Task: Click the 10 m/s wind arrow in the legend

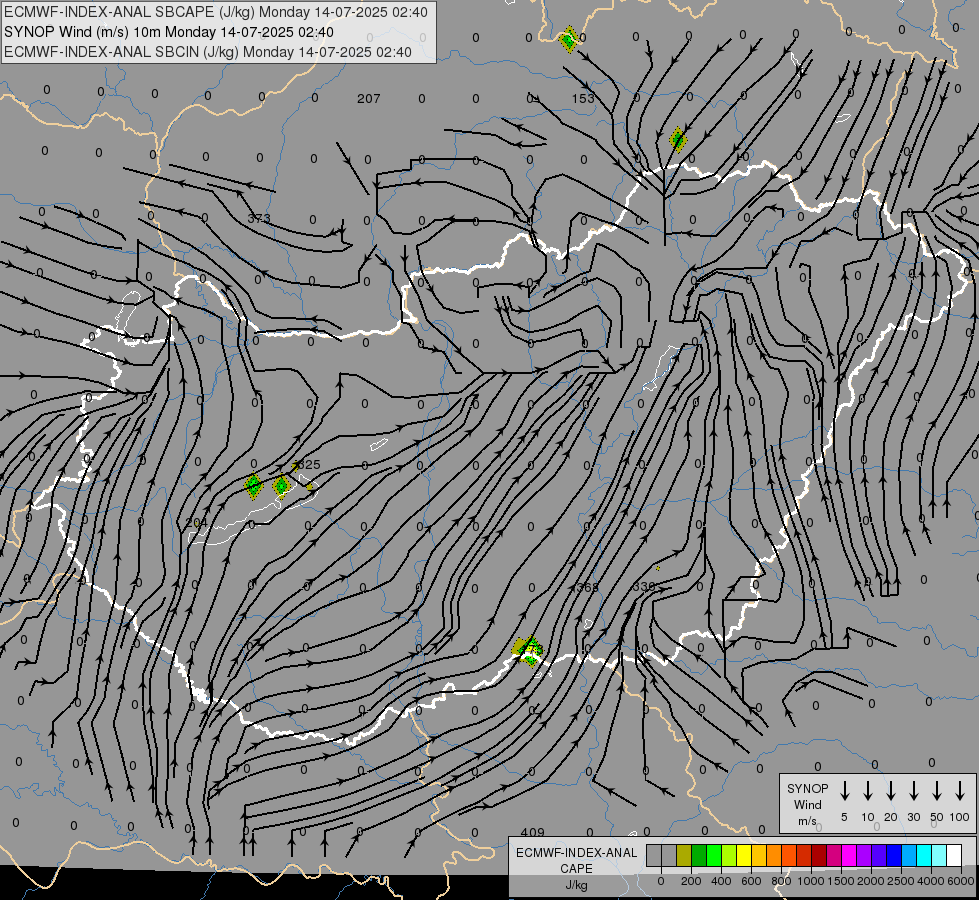Action: (x=867, y=791)
